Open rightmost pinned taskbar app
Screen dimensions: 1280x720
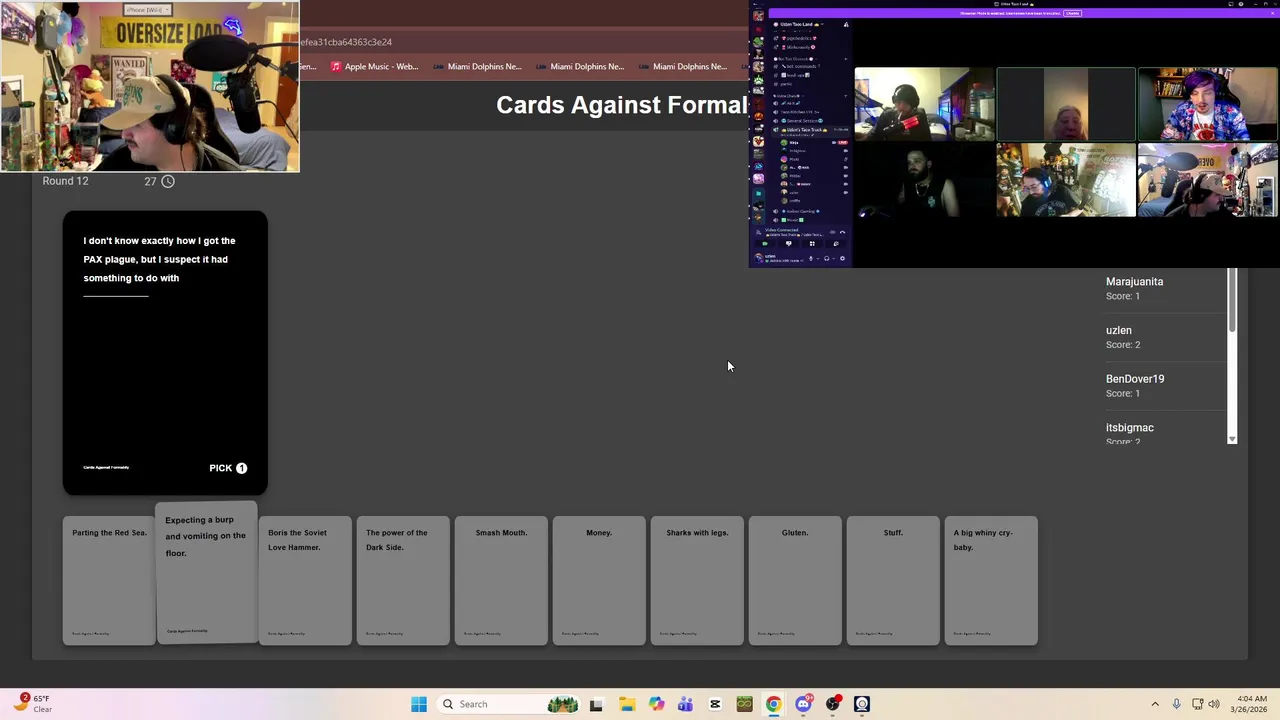coord(862,704)
